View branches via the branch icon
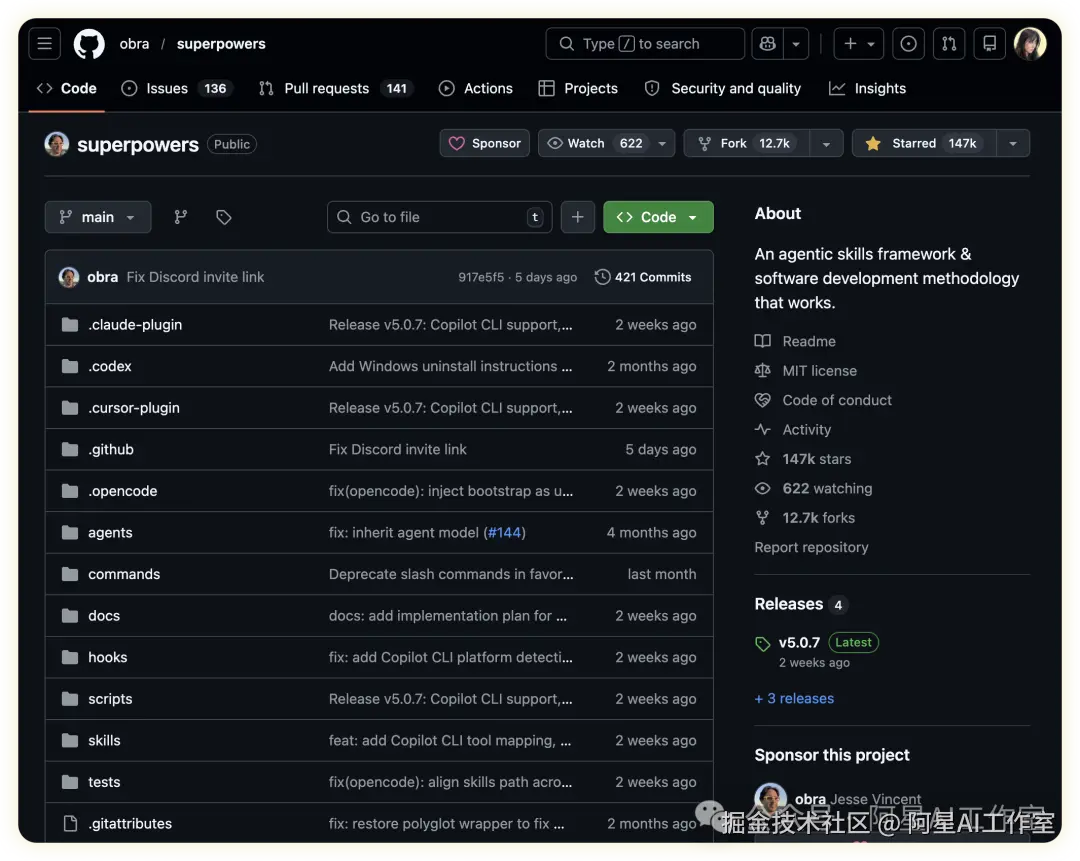 (180, 217)
